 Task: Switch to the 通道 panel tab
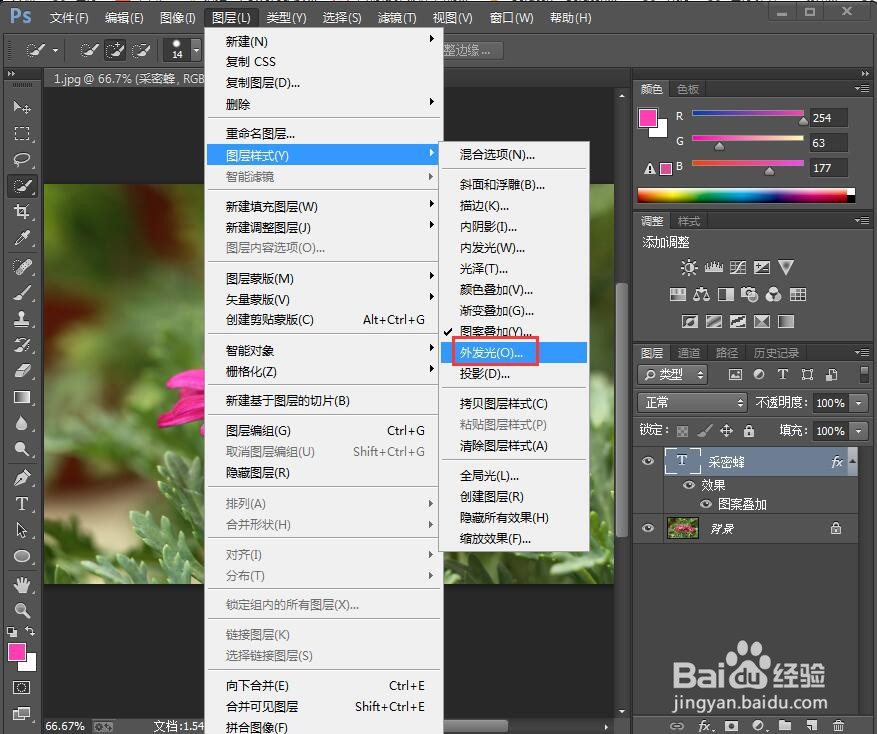(689, 352)
